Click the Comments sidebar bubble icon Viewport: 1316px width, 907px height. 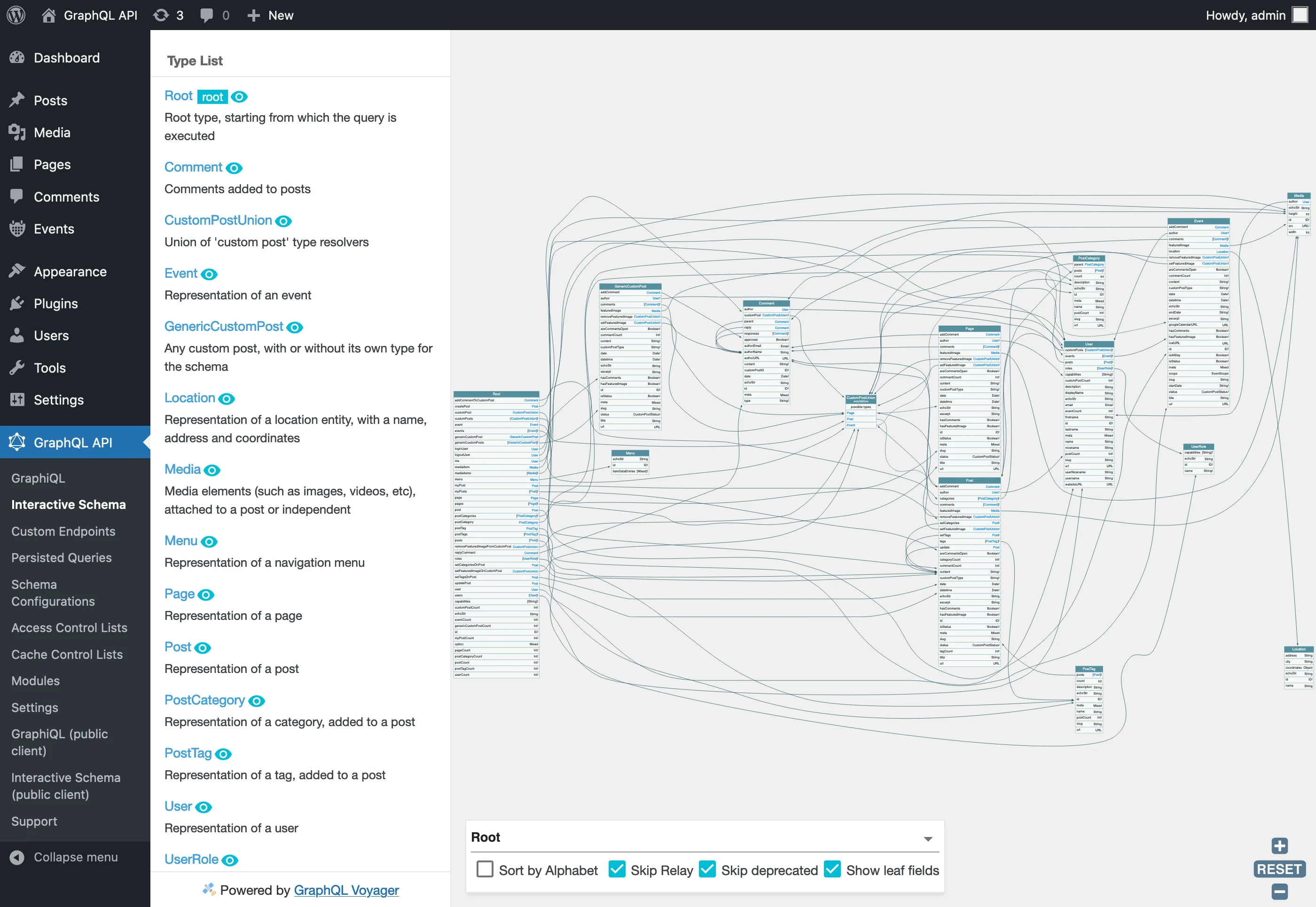(17, 196)
